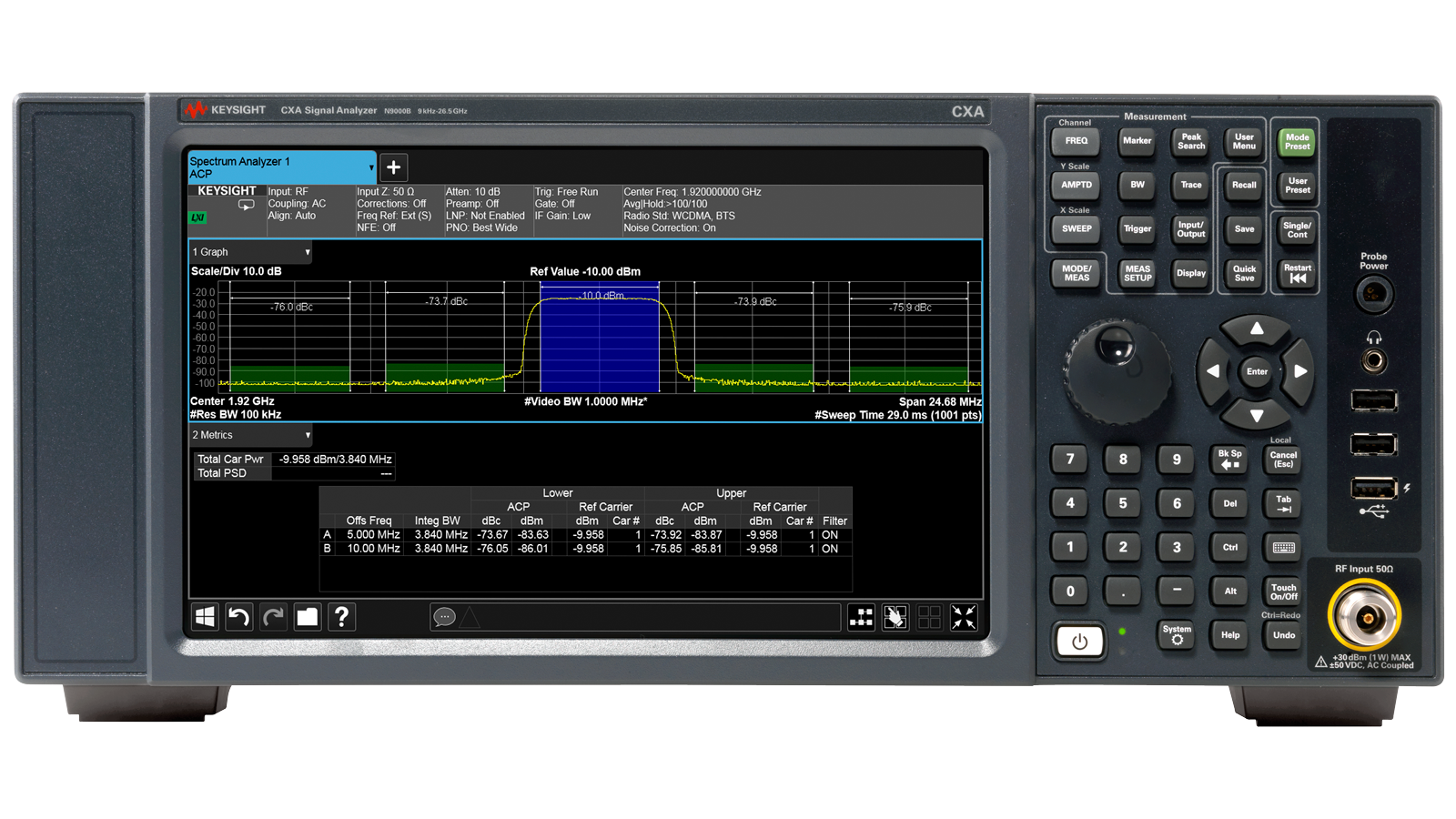The width and height of the screenshot is (1456, 819).
Task: Expand the 1 Graph view dropdown
Action: (x=249, y=252)
